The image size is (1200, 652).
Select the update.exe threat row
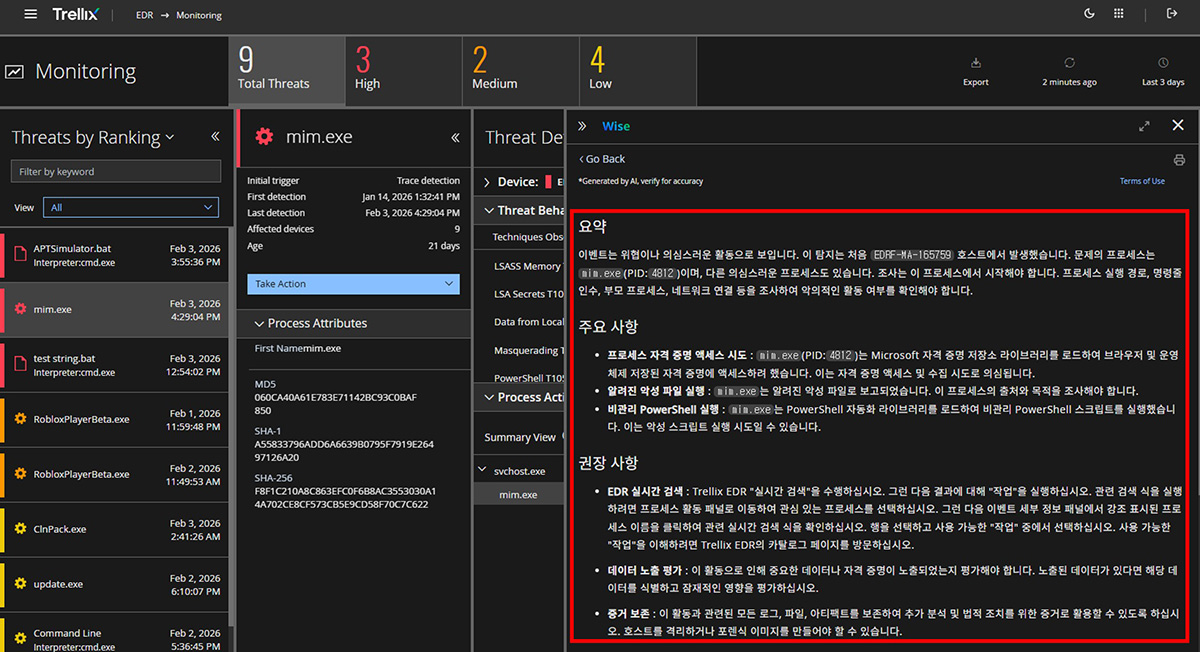[115, 584]
